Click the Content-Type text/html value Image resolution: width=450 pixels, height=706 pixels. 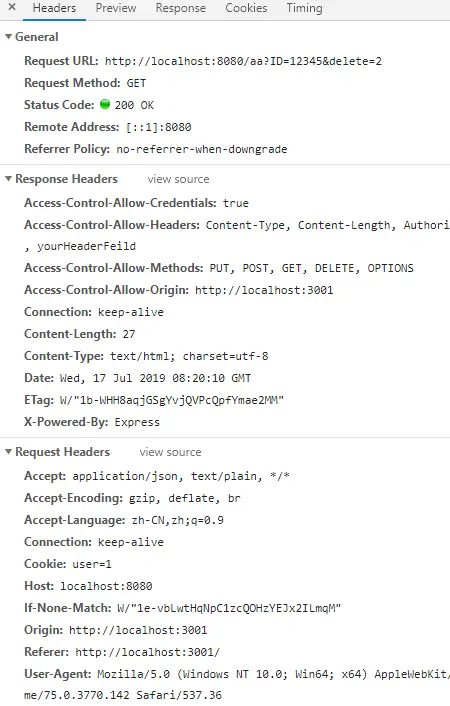[189, 357]
